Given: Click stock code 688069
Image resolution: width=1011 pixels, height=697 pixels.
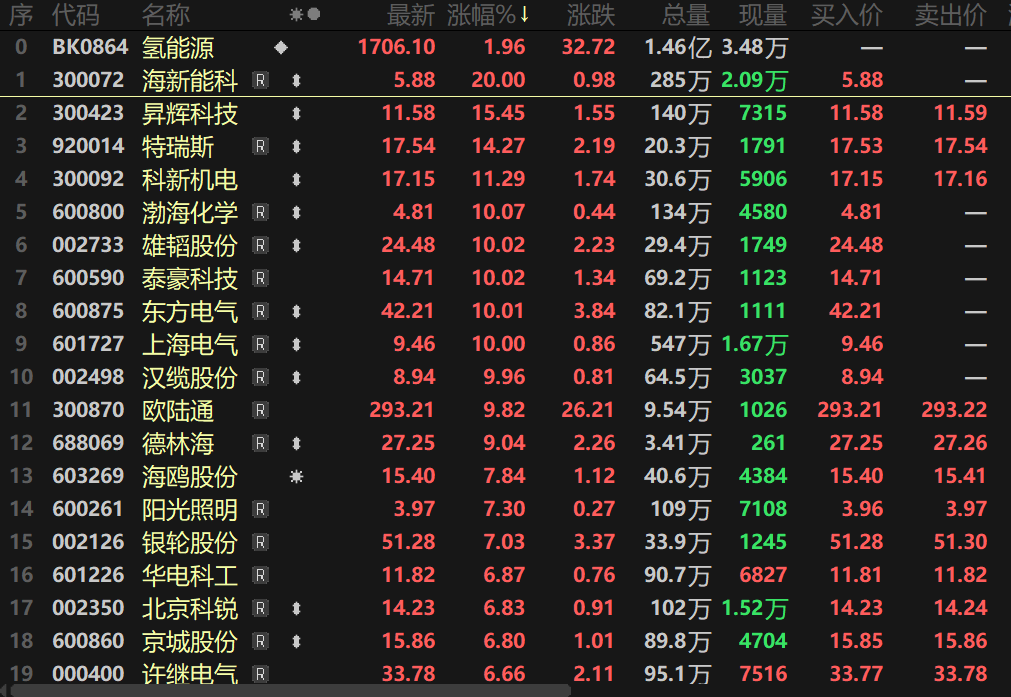Looking at the screenshot, I should 88,443.
